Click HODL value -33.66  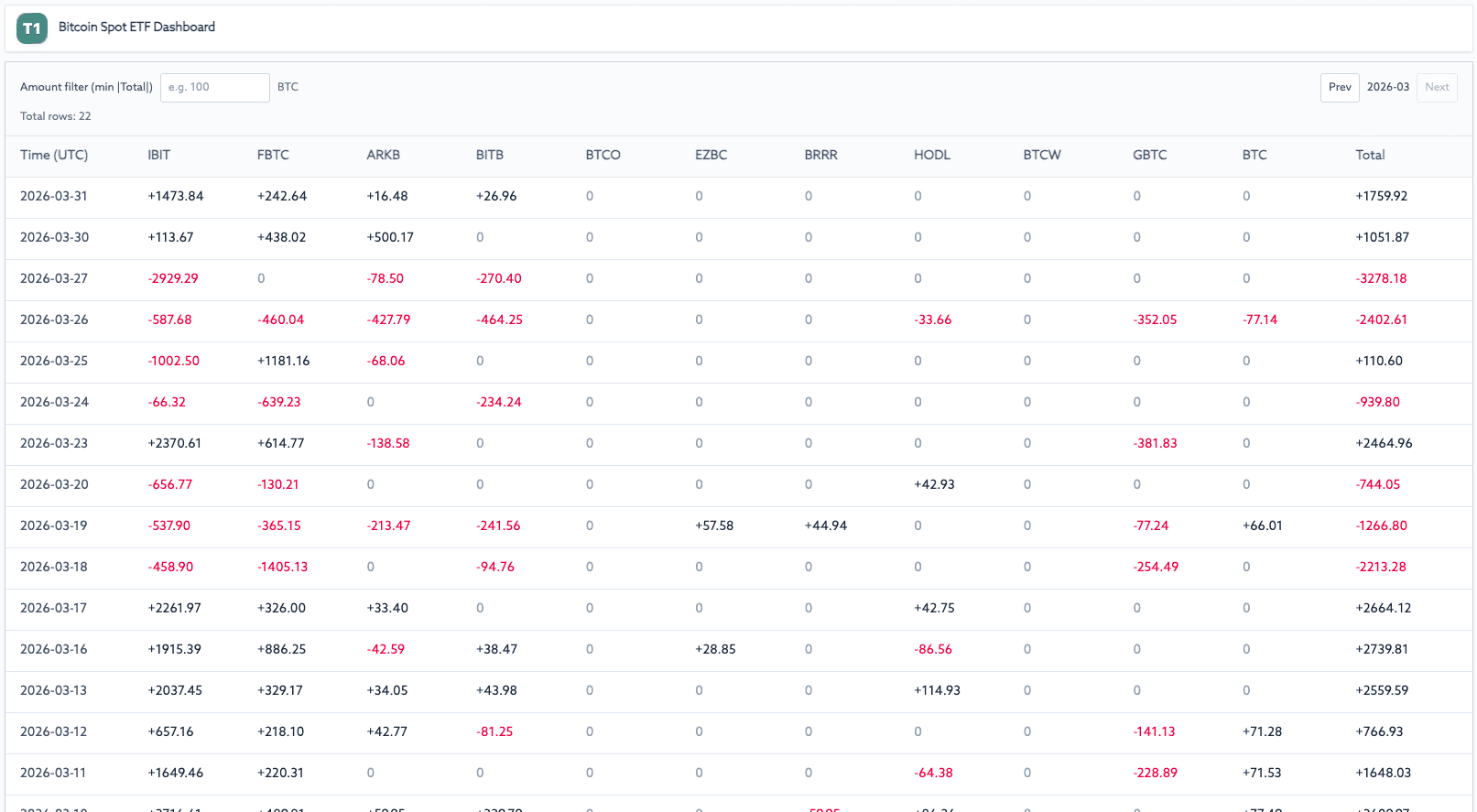coord(933,320)
